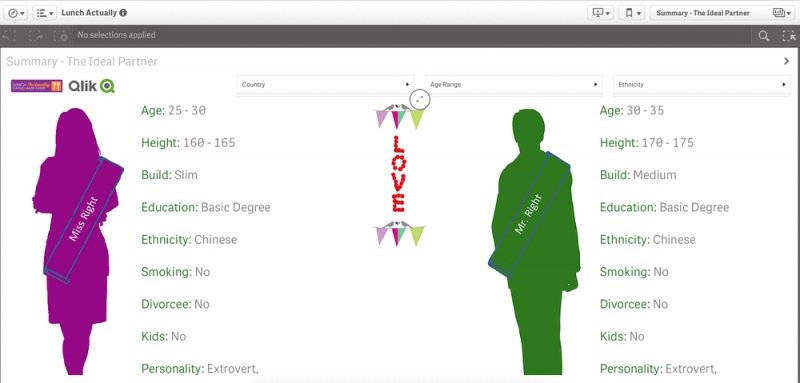The image size is (800, 383).
Task: Click the Lunch Actually app title
Action: [x=89, y=13]
